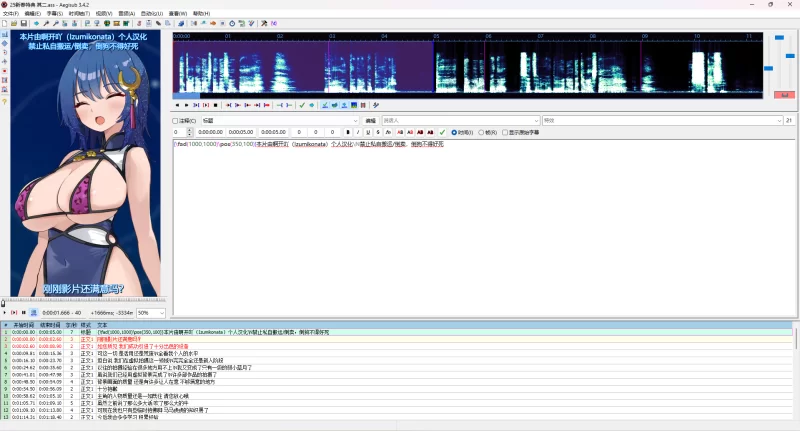Screen dimensions: 800x431
Task: Click the Italic formatting button
Action: [x=359, y=132]
